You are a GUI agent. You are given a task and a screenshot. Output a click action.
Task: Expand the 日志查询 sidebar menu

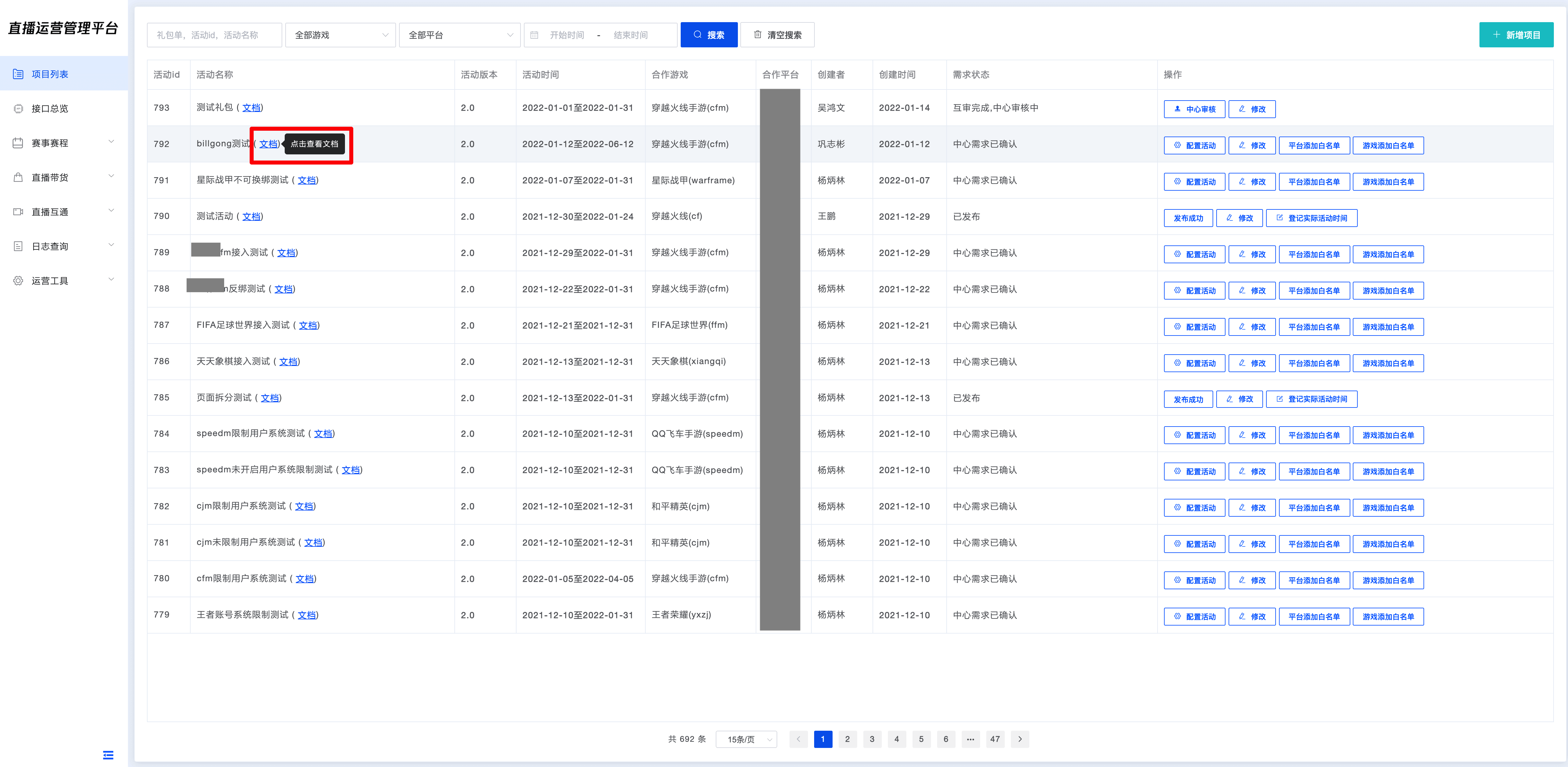coord(64,246)
